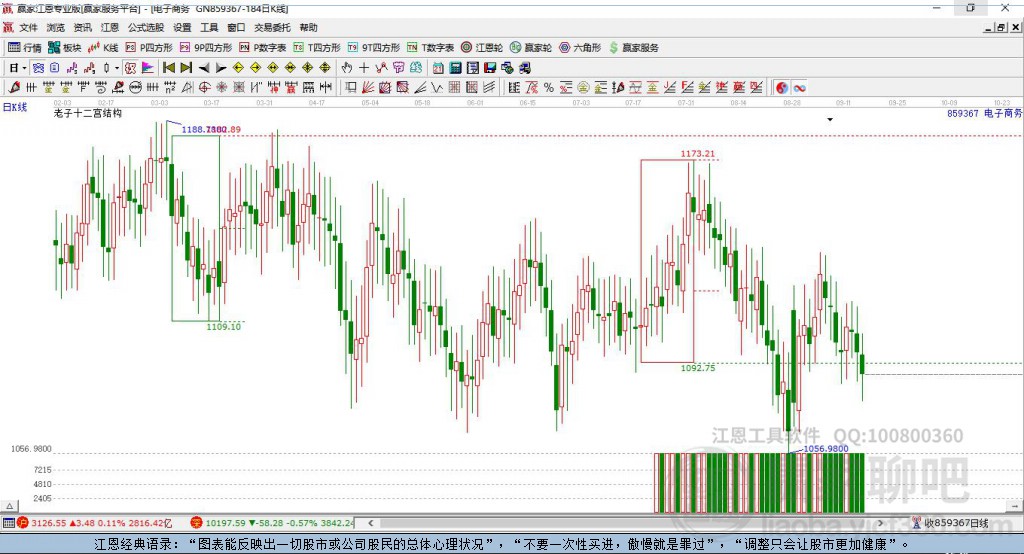
Task: Click the calculator icon in toolbar
Action: [x=455, y=67]
